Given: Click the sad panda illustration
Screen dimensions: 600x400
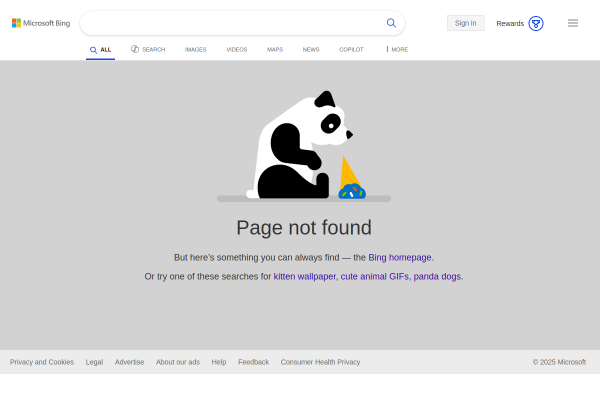Looking at the screenshot, I should (x=304, y=146).
